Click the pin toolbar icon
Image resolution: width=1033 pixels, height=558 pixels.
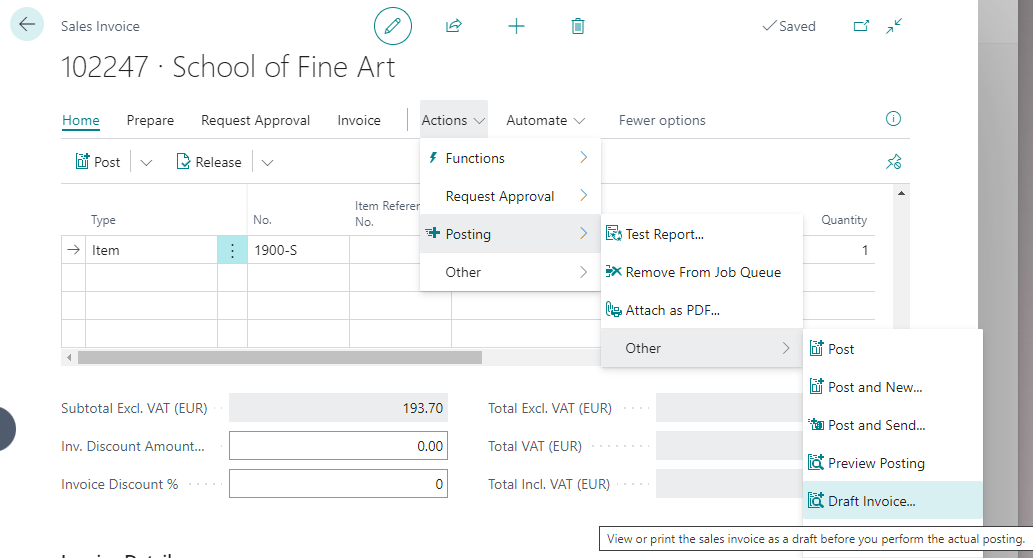(893, 161)
